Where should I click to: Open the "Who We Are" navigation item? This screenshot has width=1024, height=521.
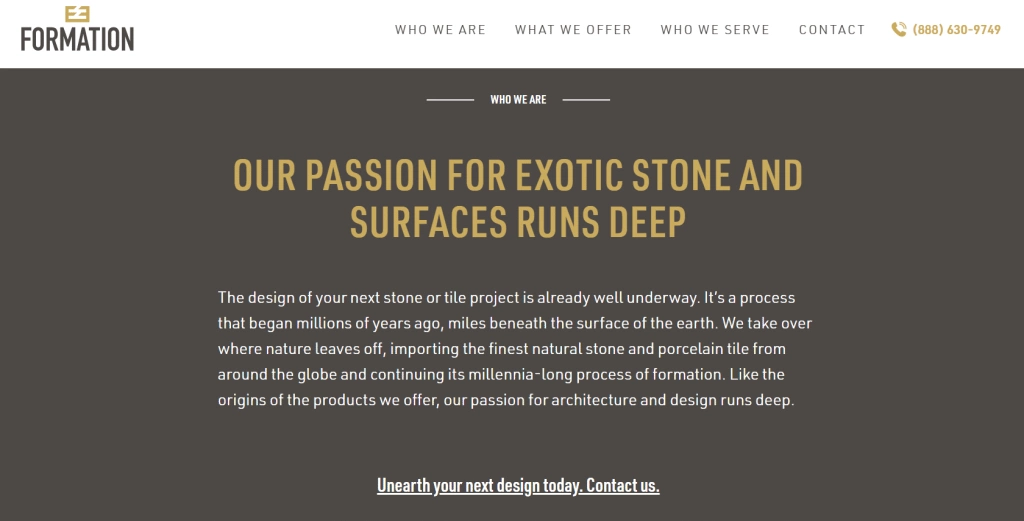pos(440,30)
